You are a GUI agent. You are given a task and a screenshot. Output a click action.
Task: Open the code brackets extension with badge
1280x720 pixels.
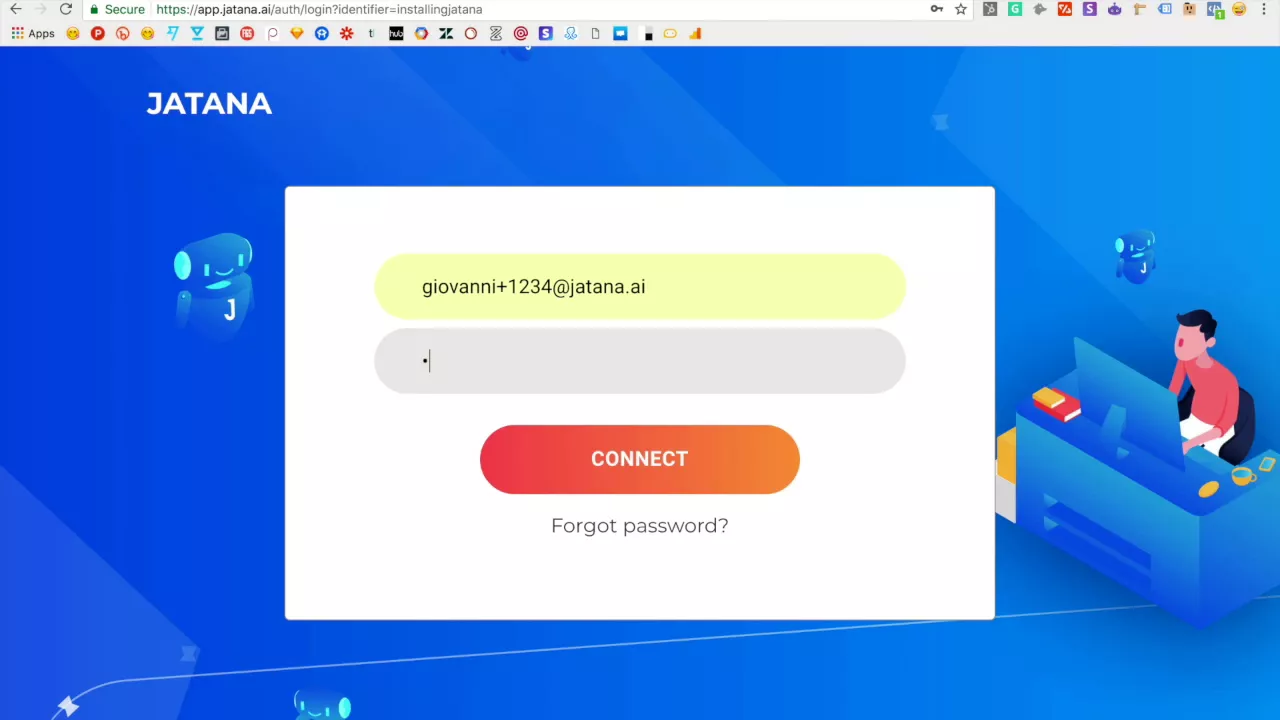point(1214,9)
